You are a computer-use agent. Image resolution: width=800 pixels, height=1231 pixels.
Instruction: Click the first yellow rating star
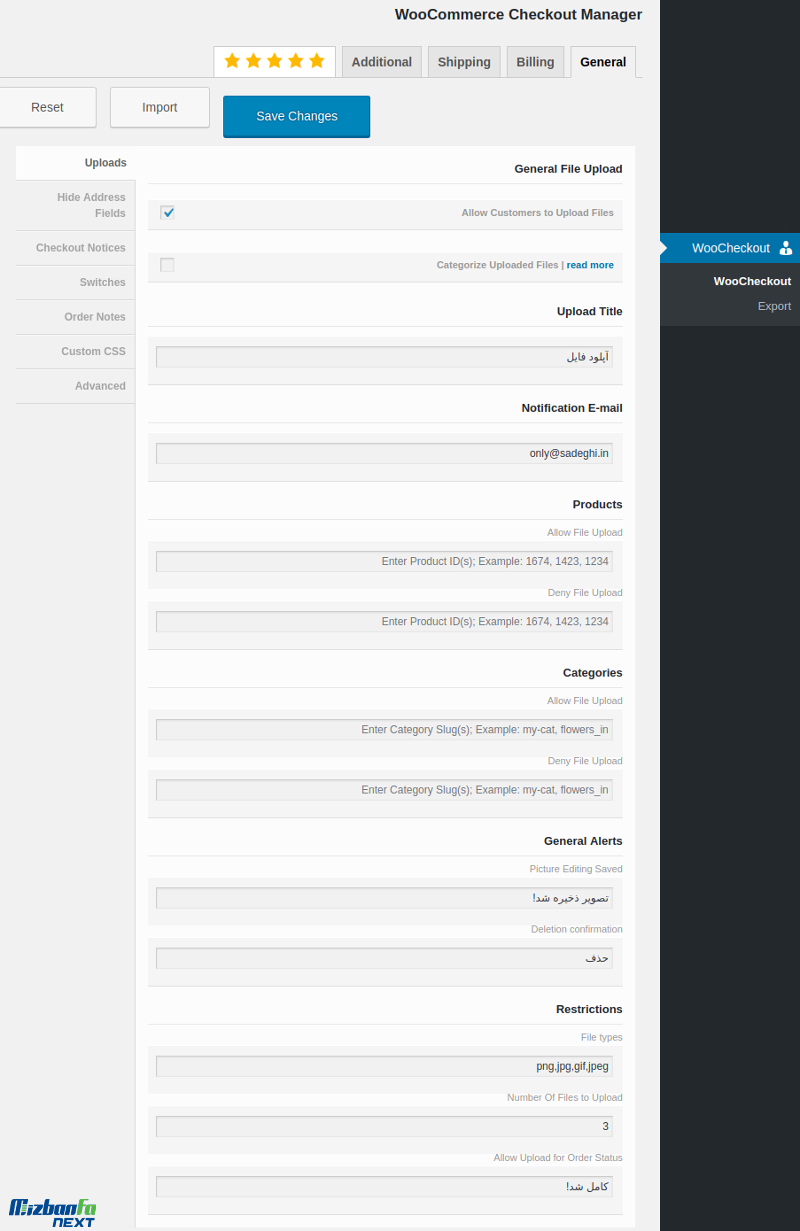click(x=232, y=61)
